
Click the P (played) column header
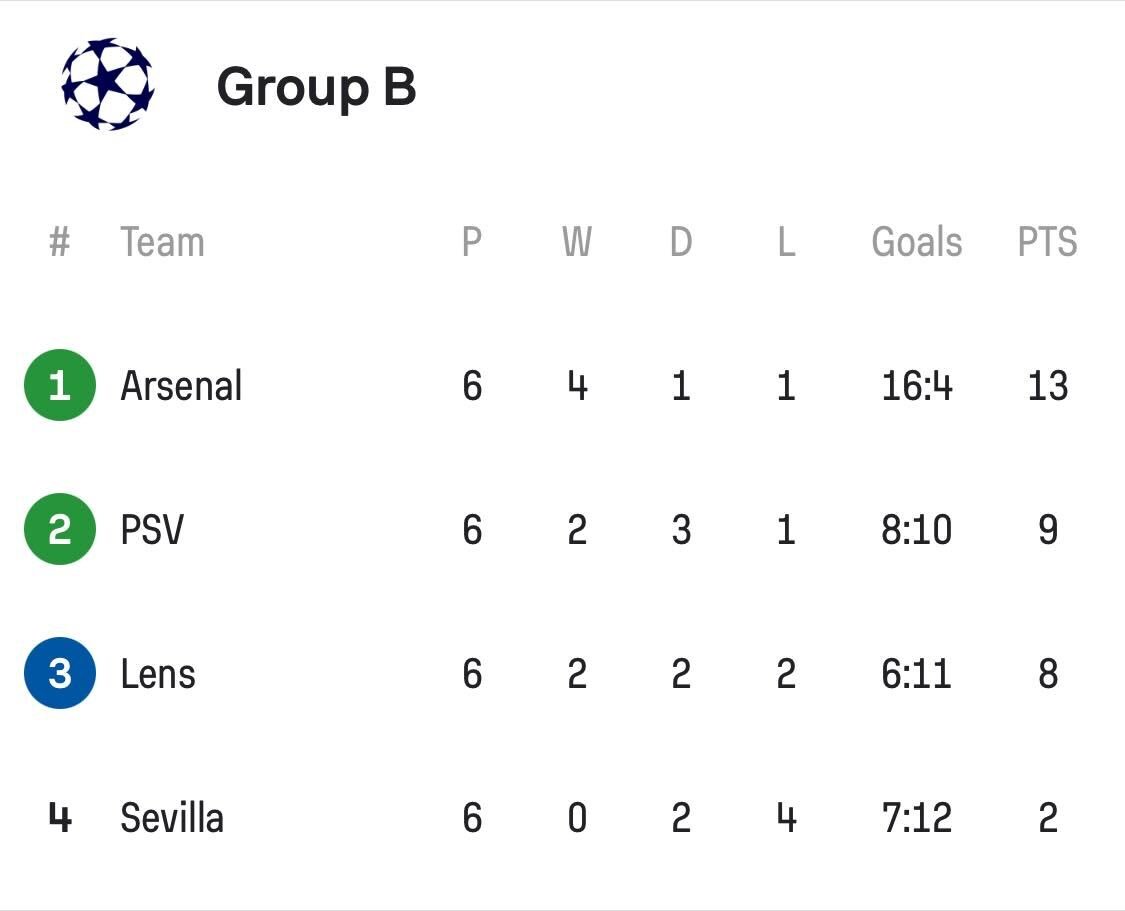coord(472,242)
